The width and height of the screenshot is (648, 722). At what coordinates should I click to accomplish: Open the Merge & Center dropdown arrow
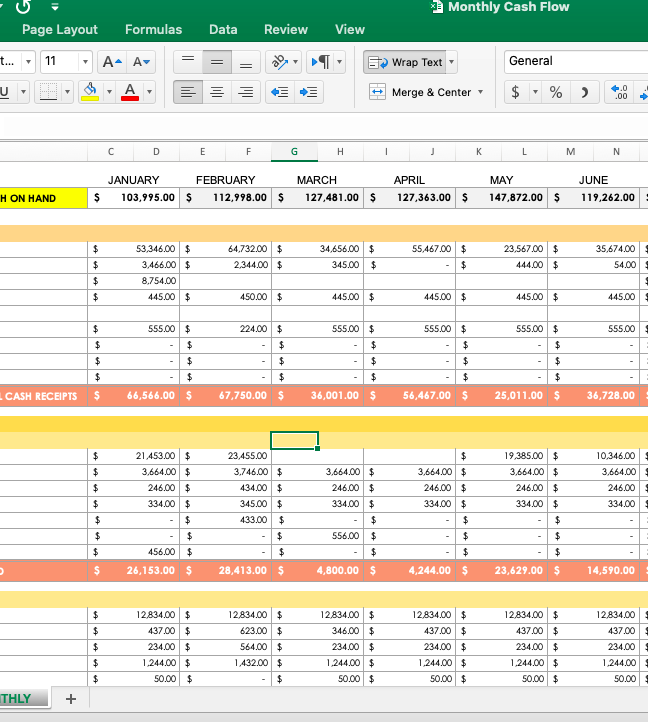(x=481, y=92)
